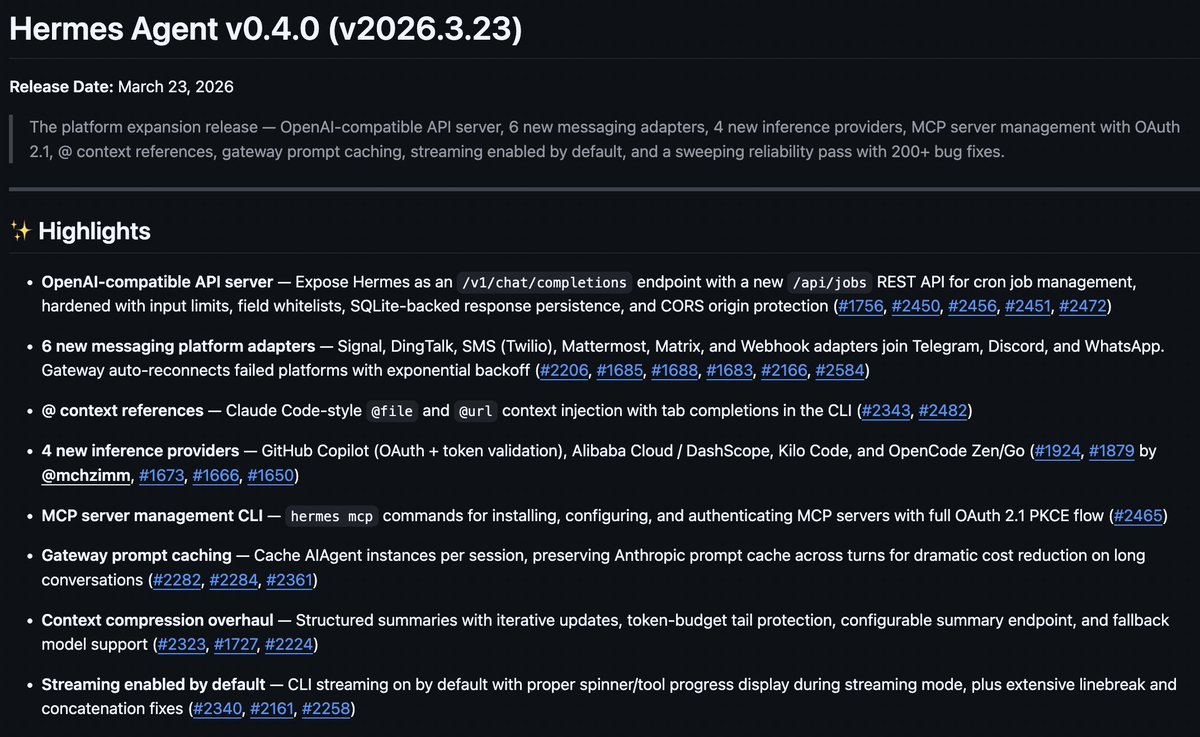Open pull request link #2282

[x=178, y=580]
